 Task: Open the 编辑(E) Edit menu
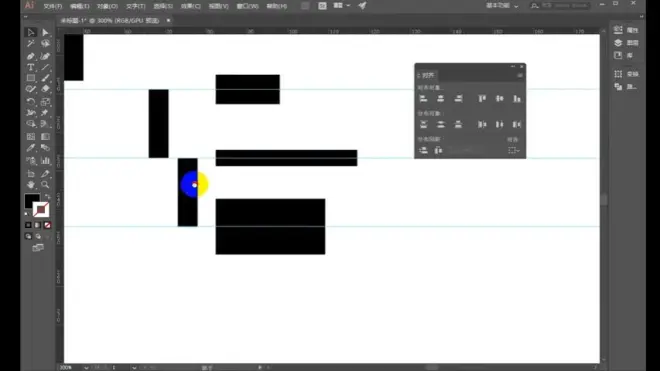(80, 6)
